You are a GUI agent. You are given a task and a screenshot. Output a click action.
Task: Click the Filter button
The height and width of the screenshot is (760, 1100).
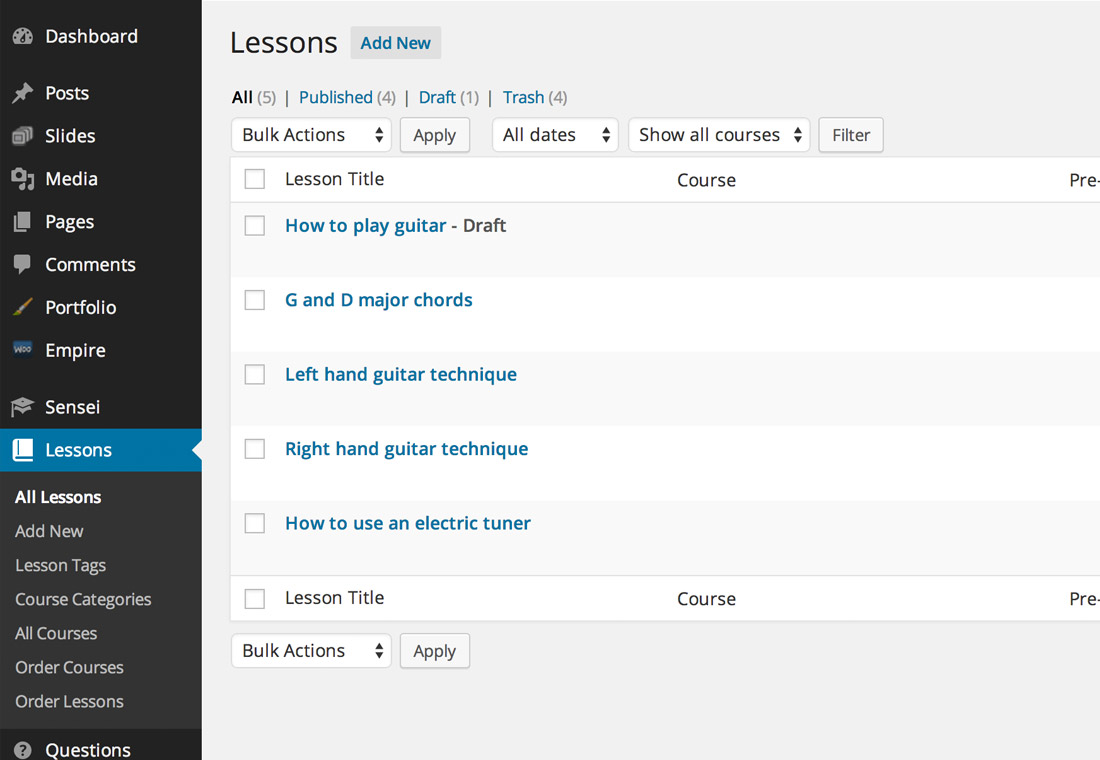click(x=851, y=135)
